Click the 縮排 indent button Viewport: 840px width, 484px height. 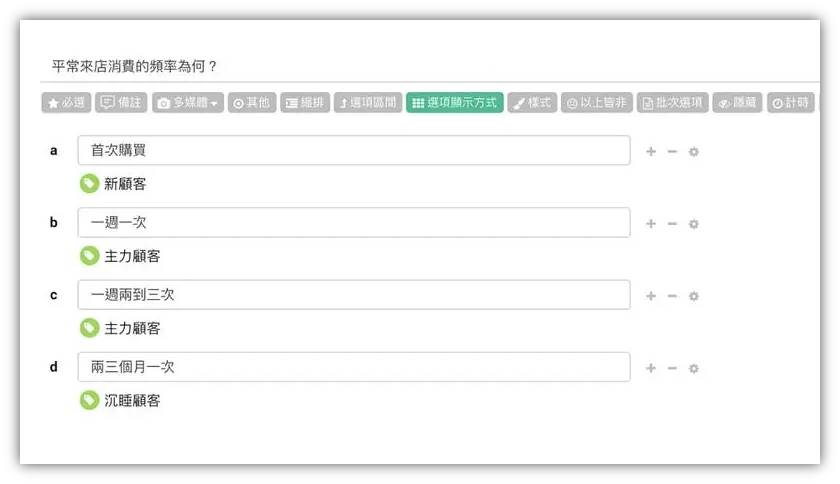click(x=305, y=102)
